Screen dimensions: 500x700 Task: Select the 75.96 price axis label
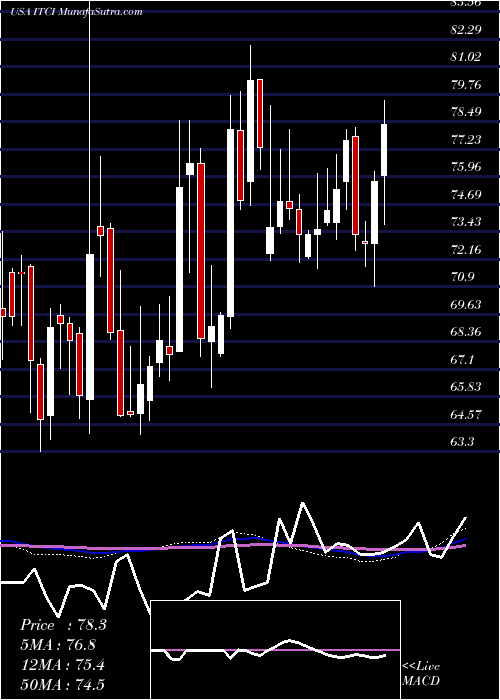tap(467, 167)
